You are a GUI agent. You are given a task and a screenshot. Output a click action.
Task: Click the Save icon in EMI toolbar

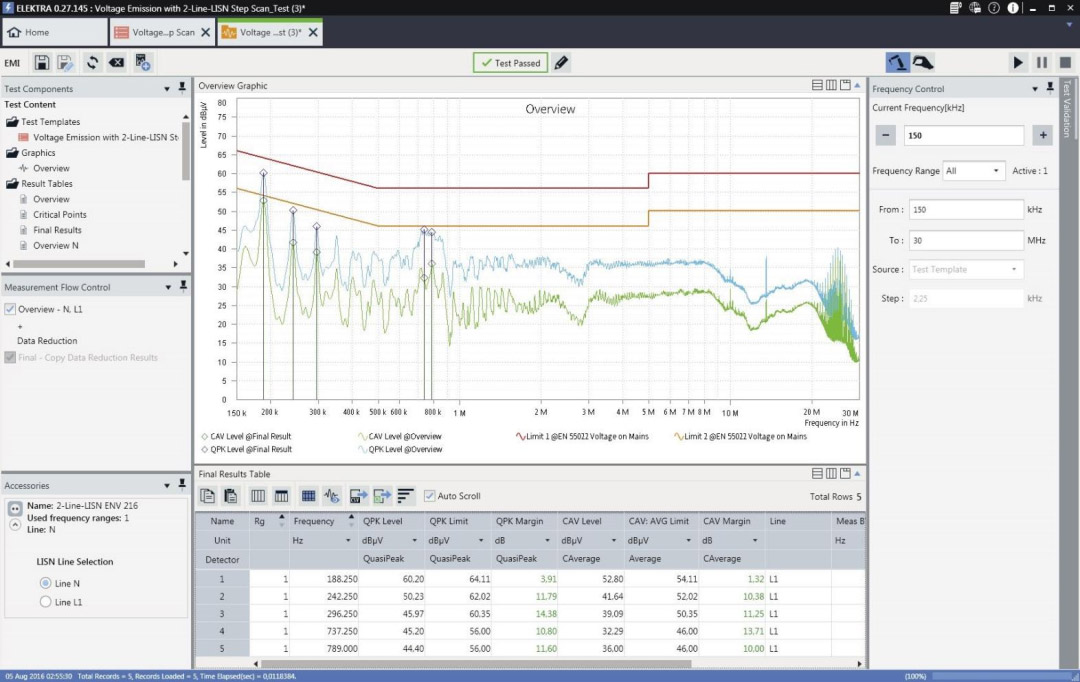coord(42,63)
